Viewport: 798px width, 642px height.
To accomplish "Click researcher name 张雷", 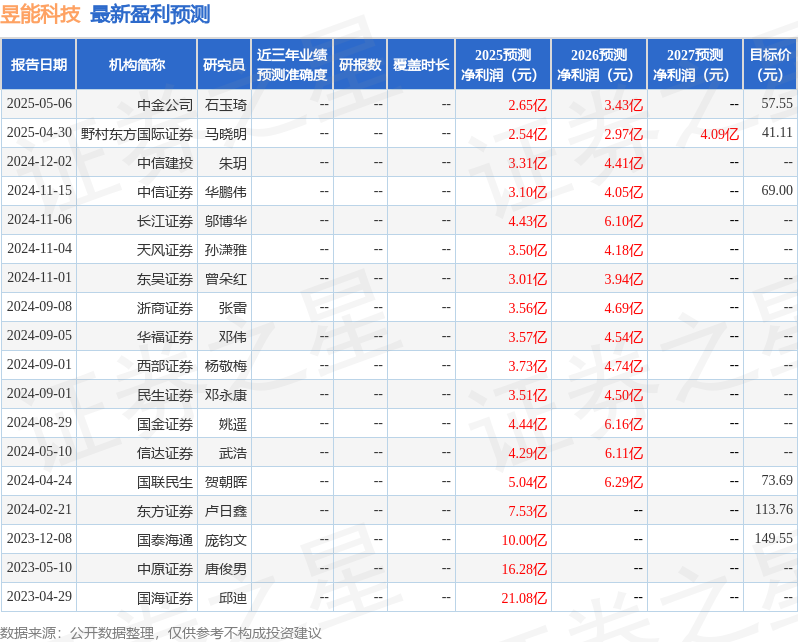I will point(233,308).
